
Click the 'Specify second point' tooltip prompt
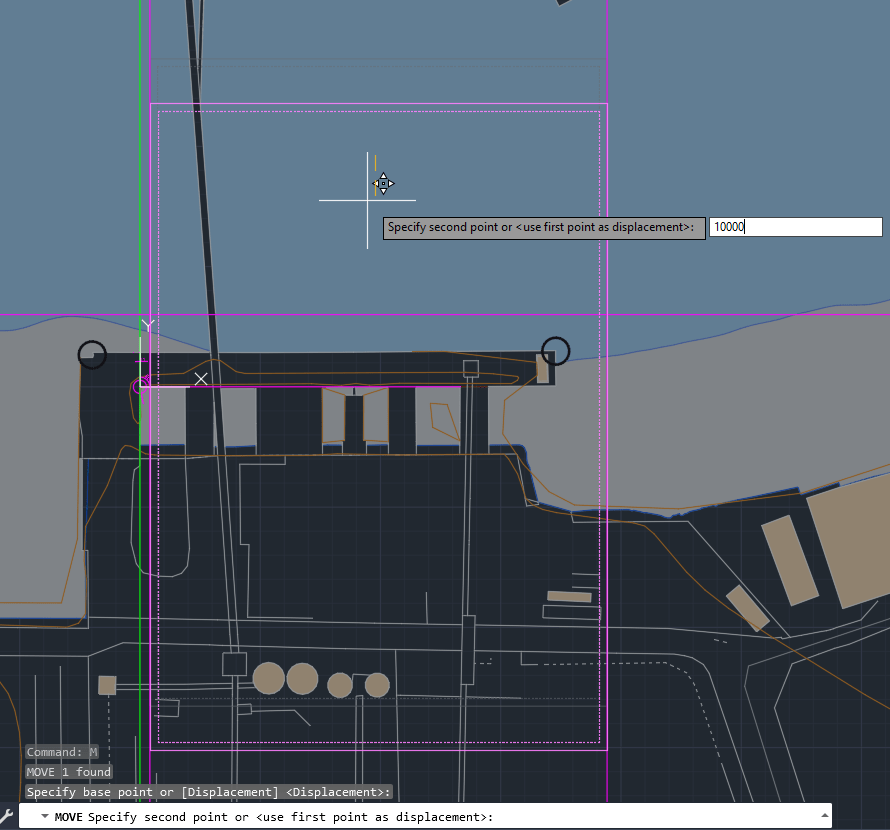pos(541,228)
